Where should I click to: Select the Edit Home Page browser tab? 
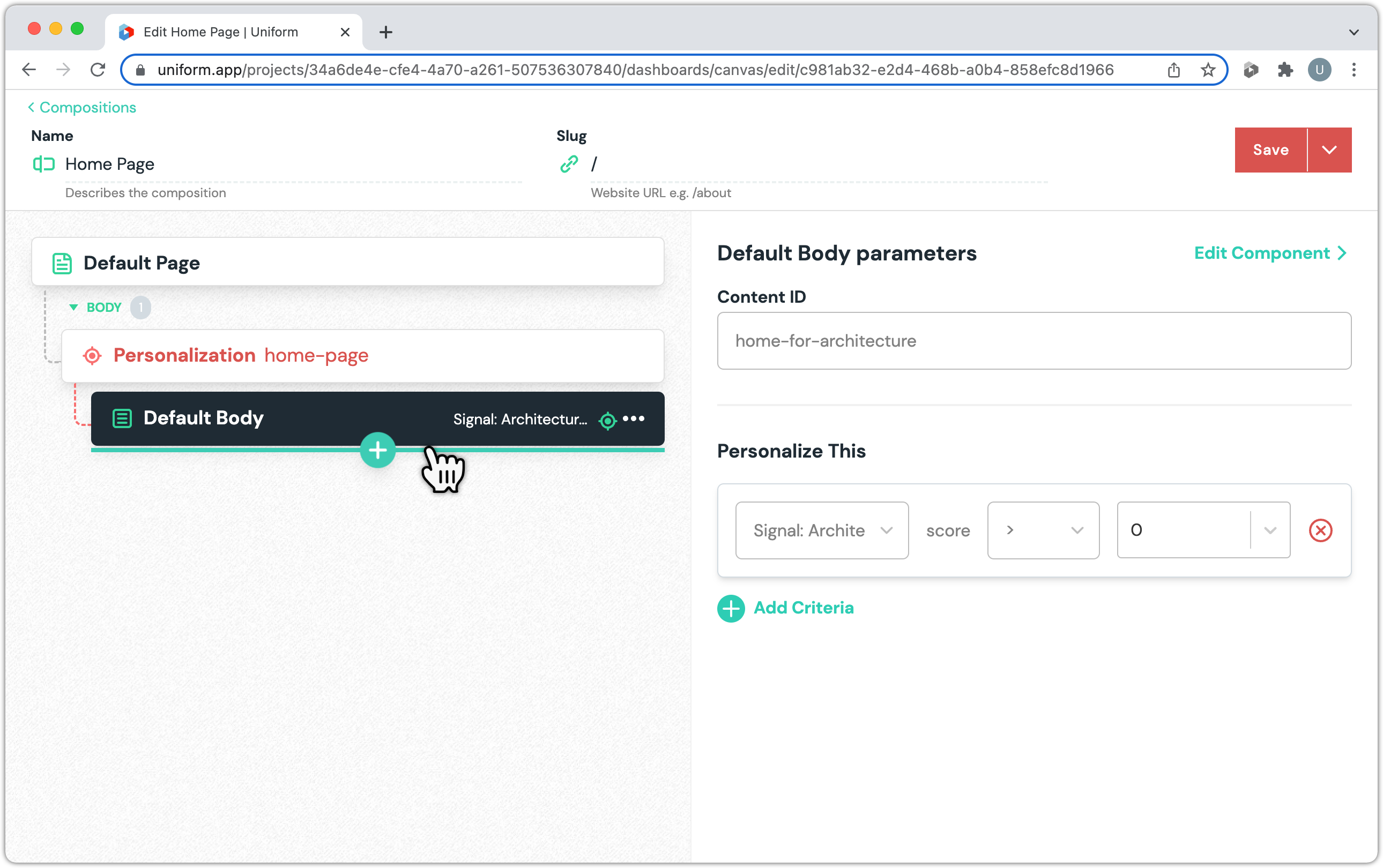pyautogui.click(x=221, y=32)
